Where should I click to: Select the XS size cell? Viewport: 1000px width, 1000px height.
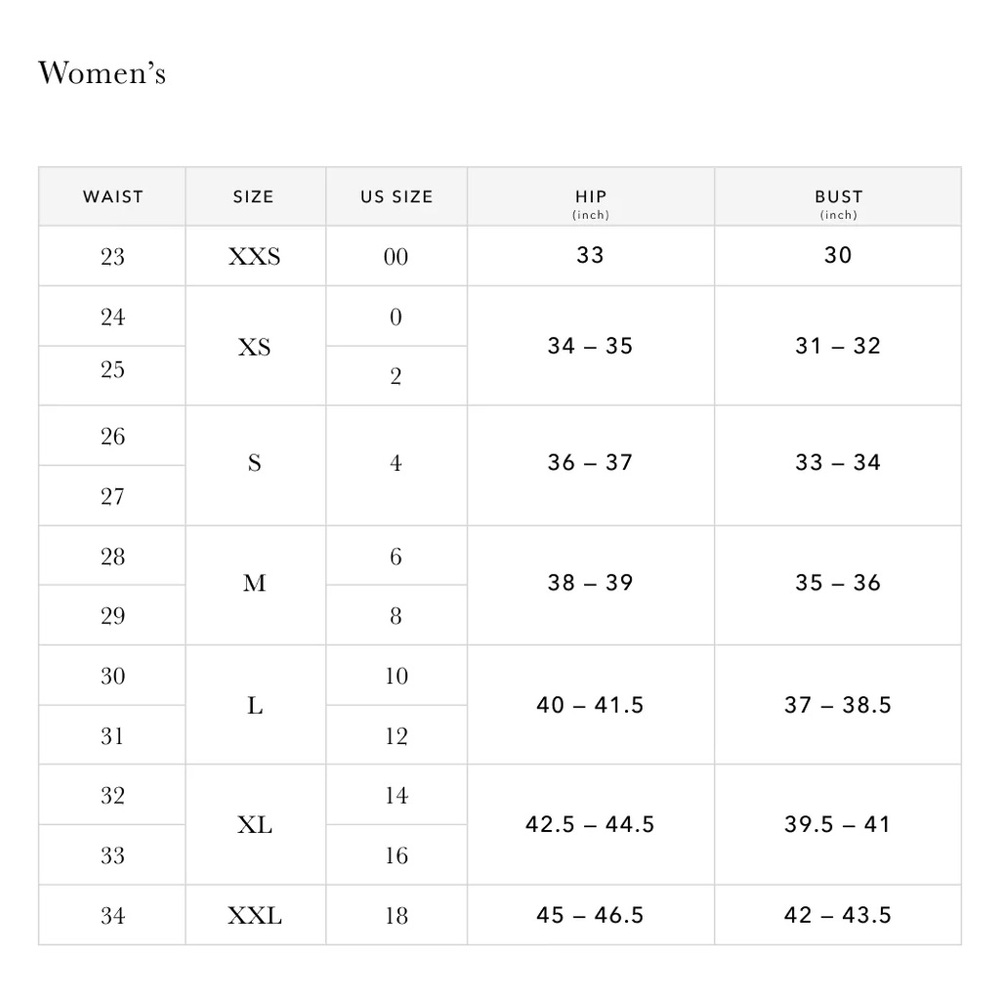(x=255, y=346)
